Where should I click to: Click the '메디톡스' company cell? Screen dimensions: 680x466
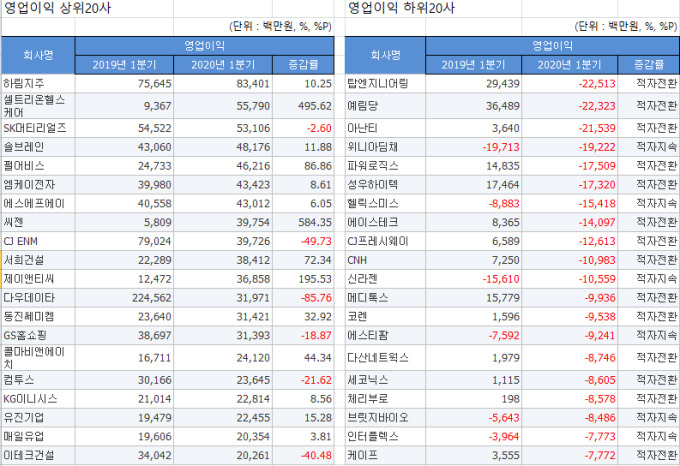[385, 298]
